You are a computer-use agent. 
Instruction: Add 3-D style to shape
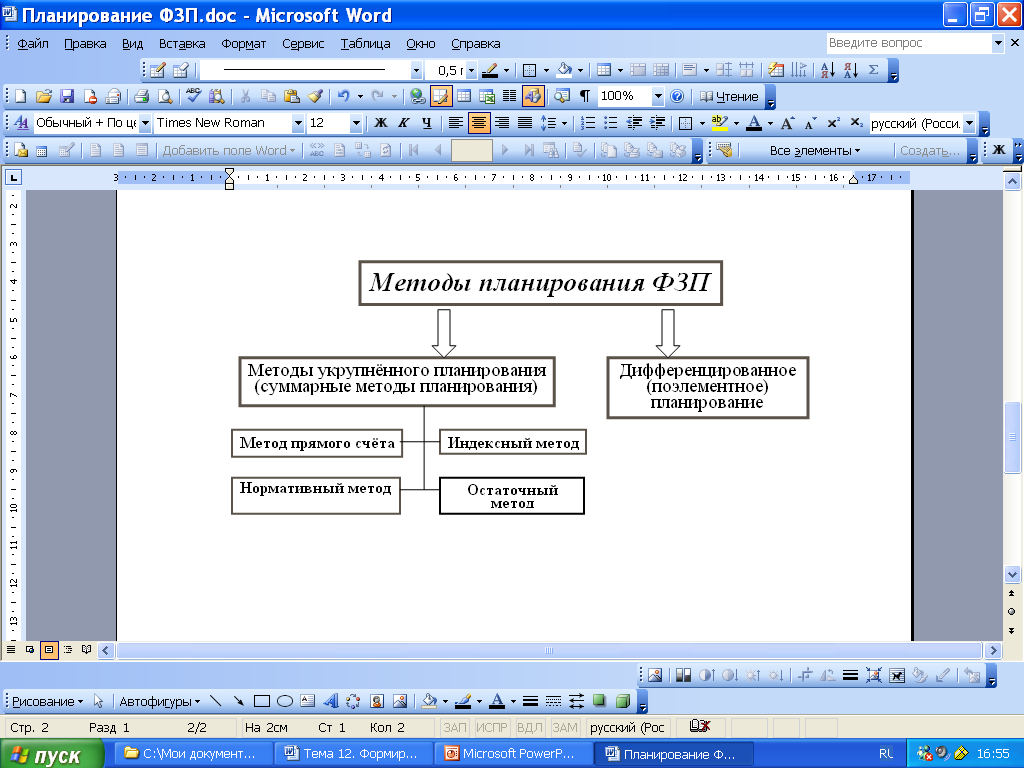(623, 701)
